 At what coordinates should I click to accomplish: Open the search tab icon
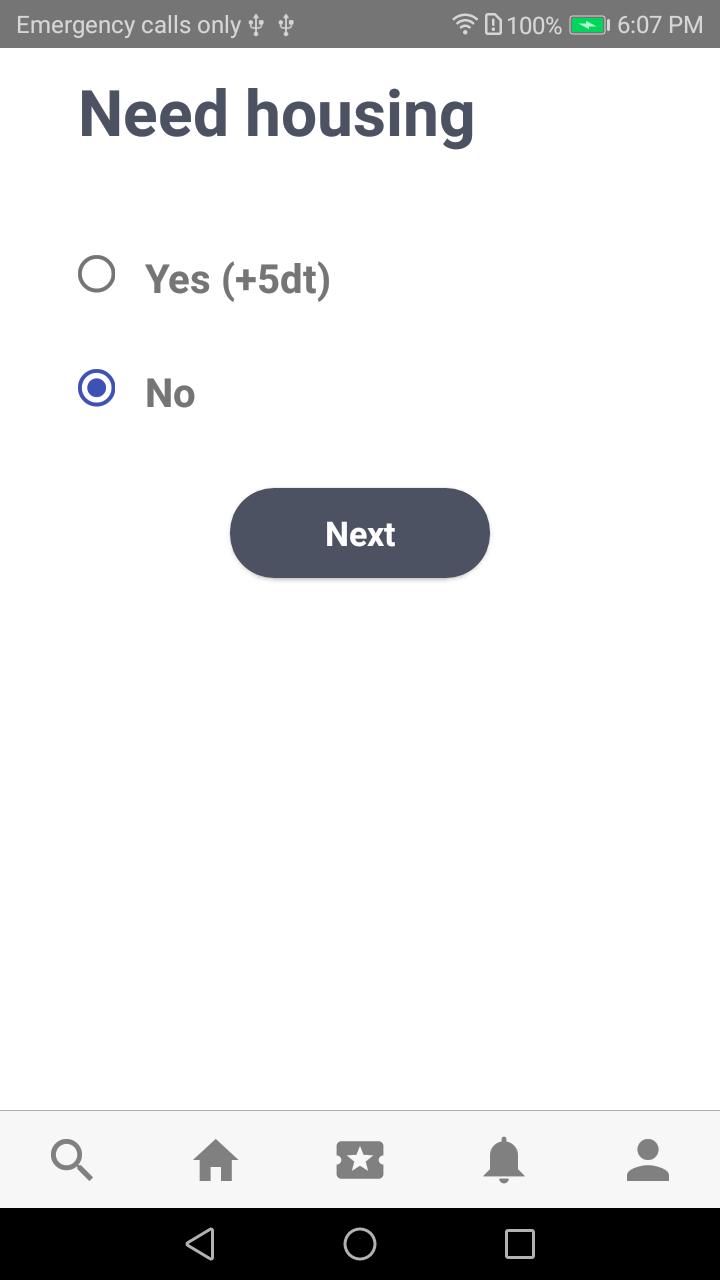point(72,1160)
